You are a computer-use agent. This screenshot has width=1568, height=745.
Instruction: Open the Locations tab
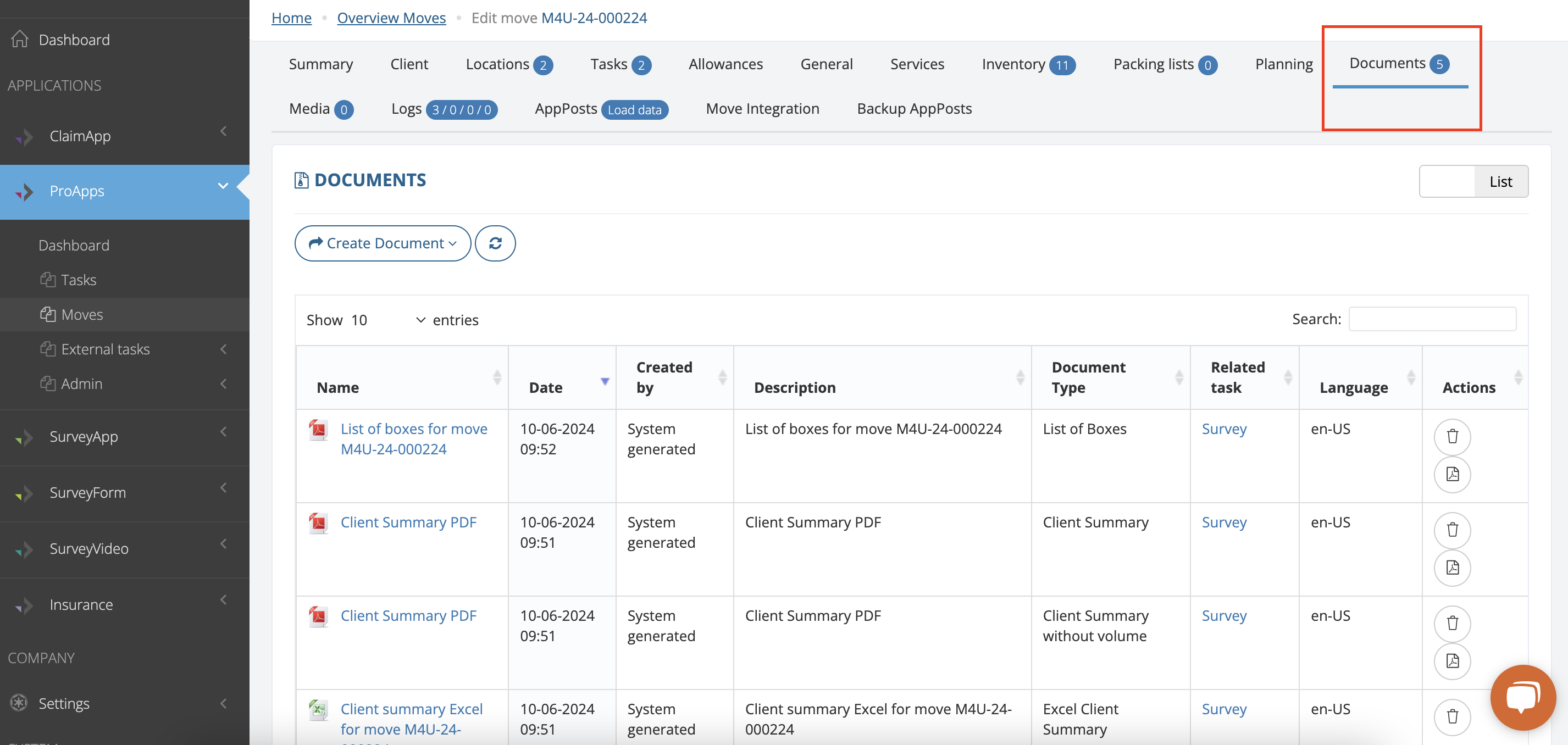coord(509,64)
